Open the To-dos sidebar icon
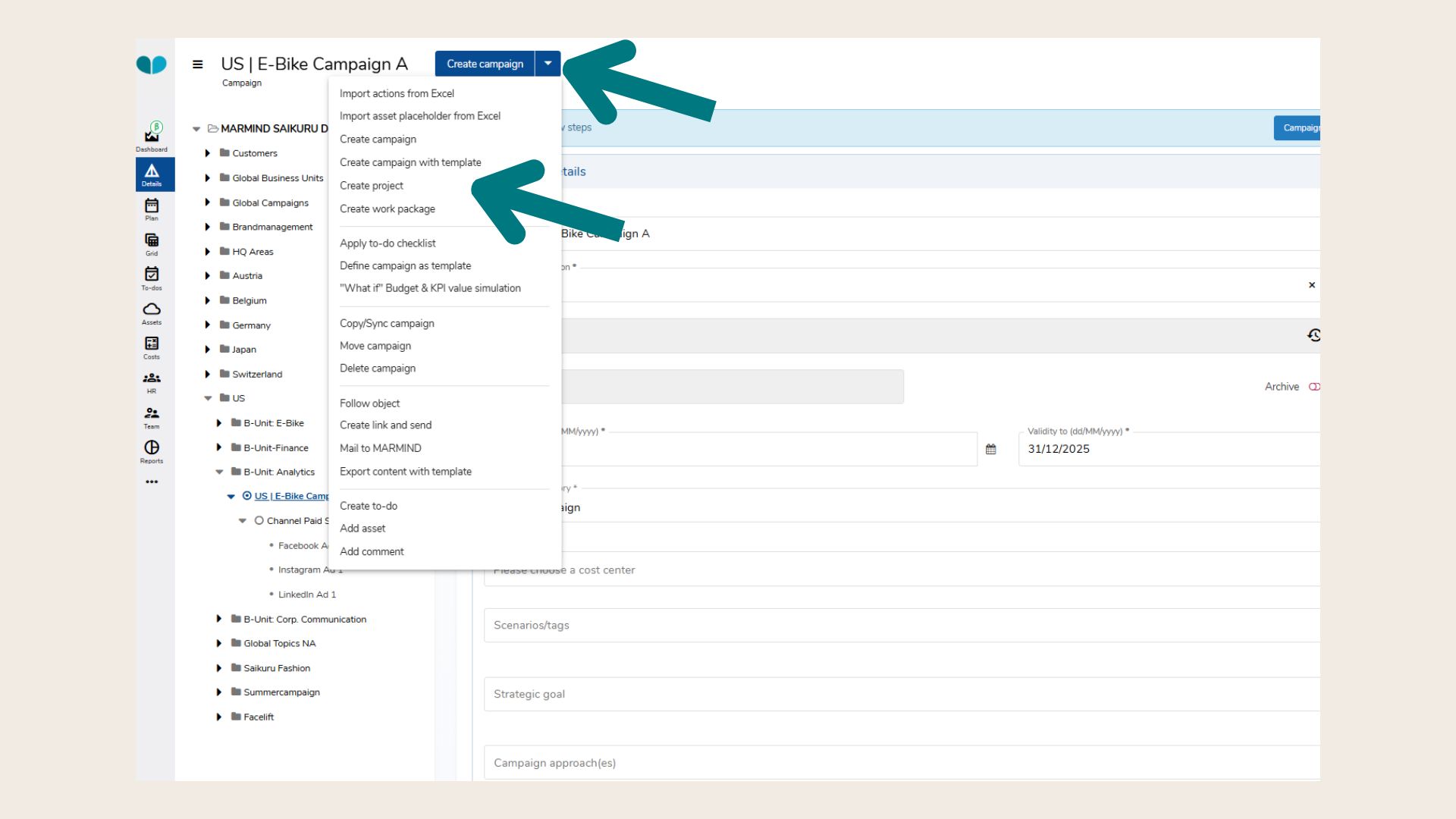Image resolution: width=1456 pixels, height=819 pixels. point(152,275)
